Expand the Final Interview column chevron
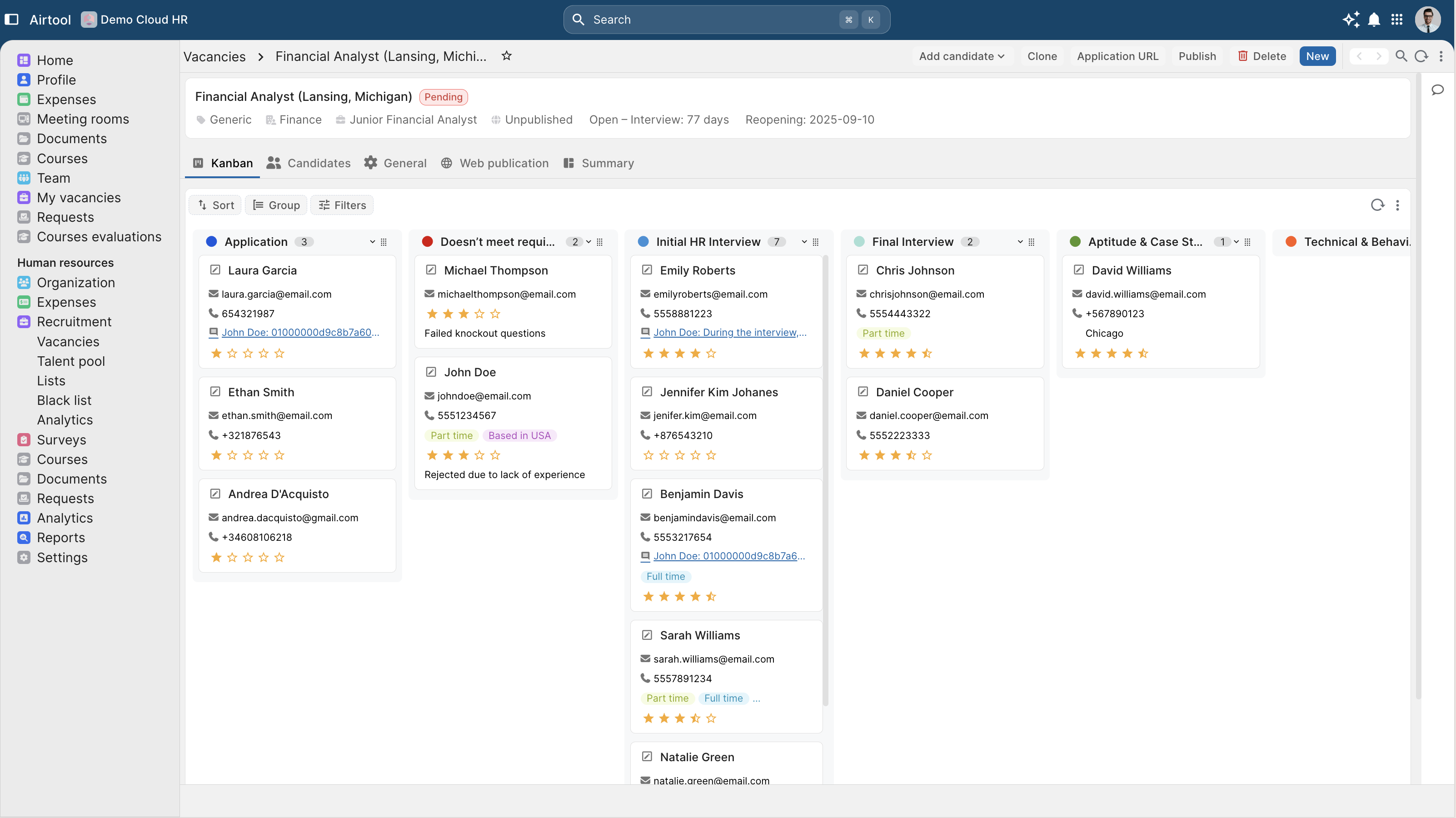This screenshot has width=1456, height=818. 1020,242
